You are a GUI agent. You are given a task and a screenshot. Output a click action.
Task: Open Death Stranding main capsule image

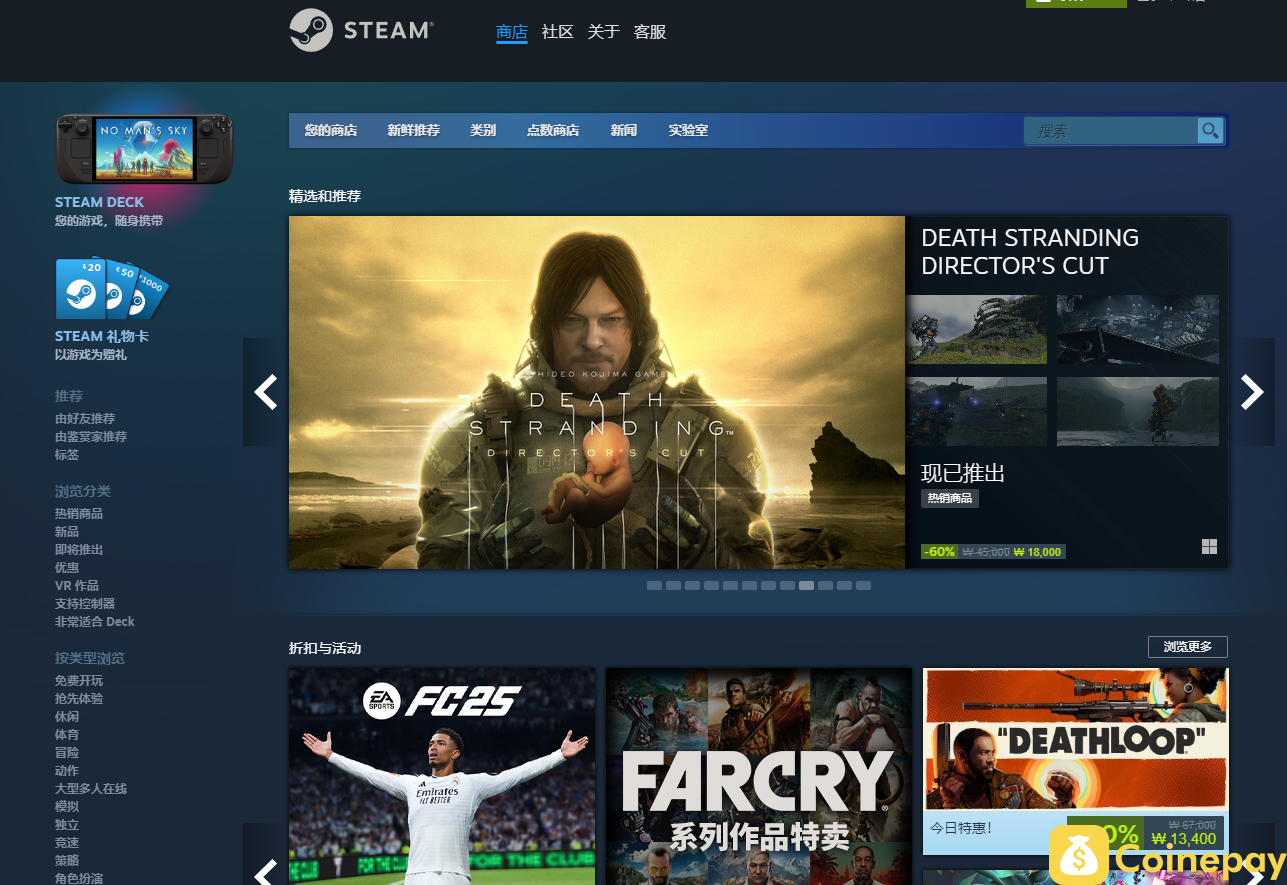tap(597, 392)
